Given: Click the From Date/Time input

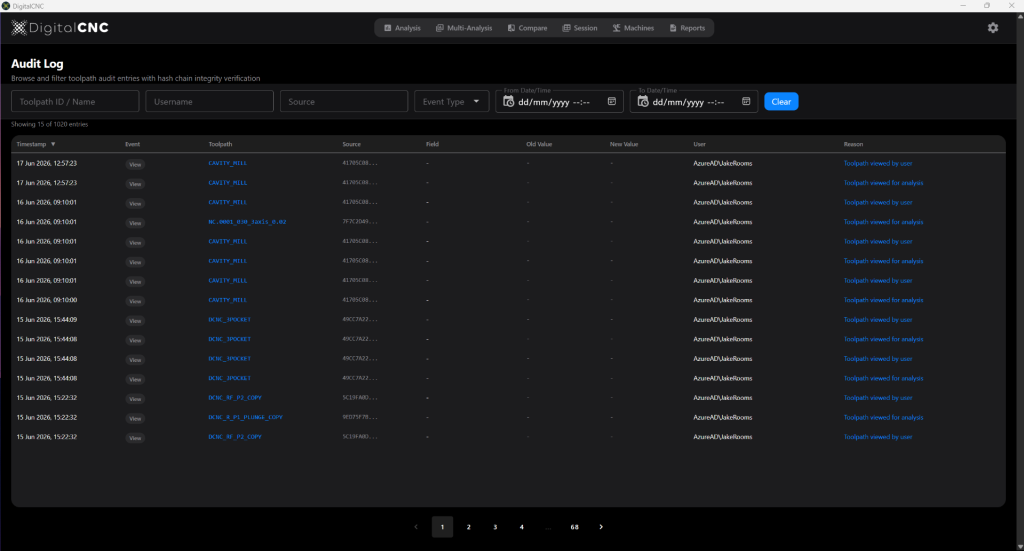Looking at the screenshot, I should (559, 101).
